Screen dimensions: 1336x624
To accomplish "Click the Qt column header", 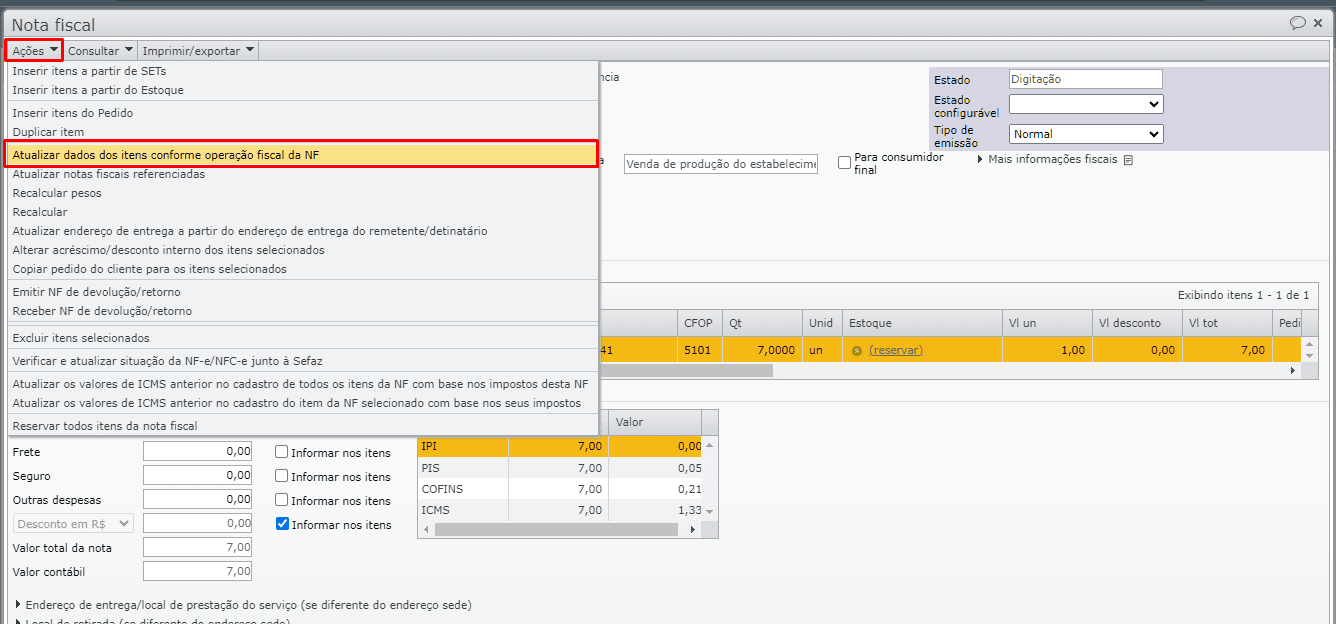I will (763, 323).
